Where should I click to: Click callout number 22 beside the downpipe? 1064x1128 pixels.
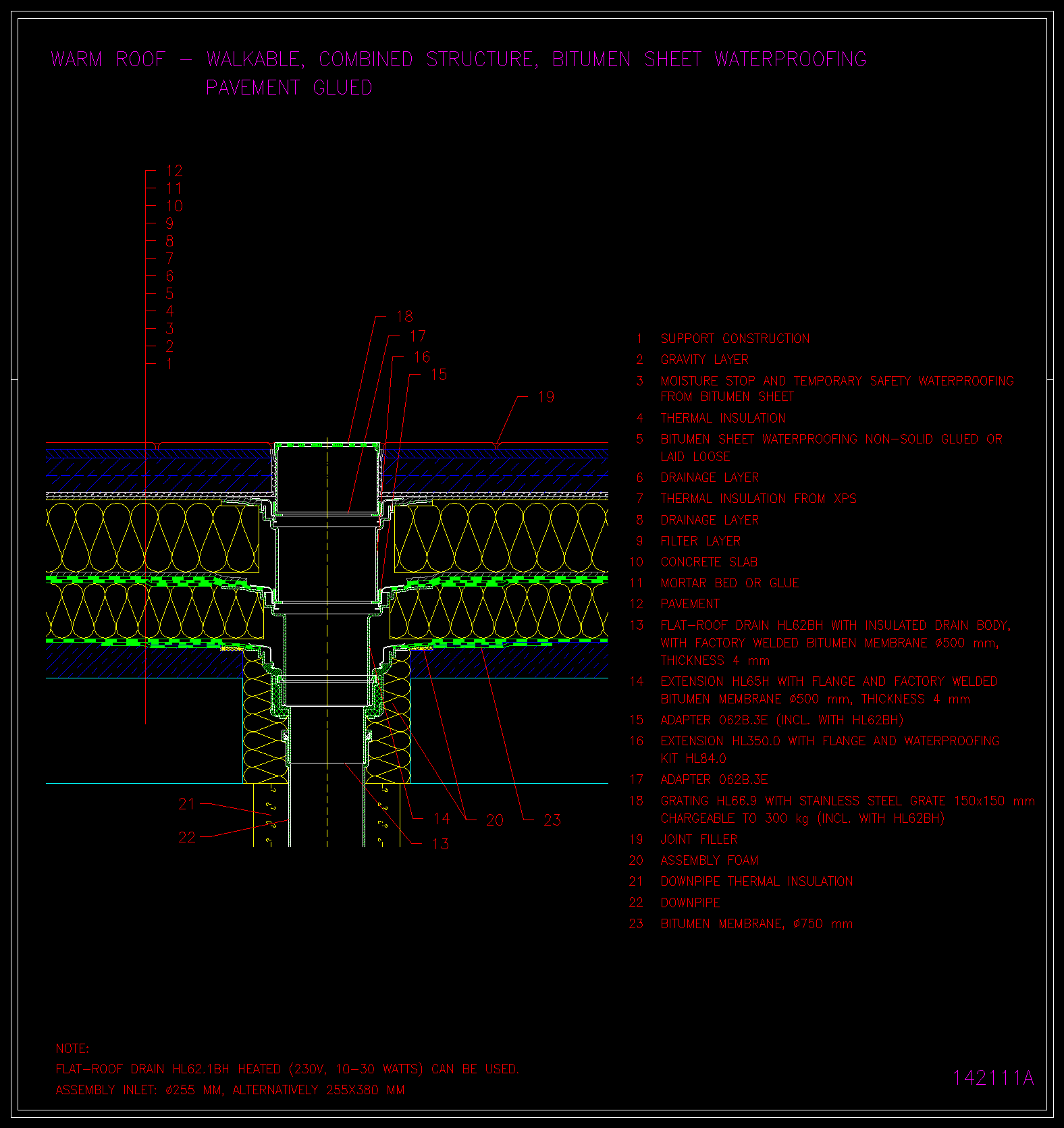point(186,837)
